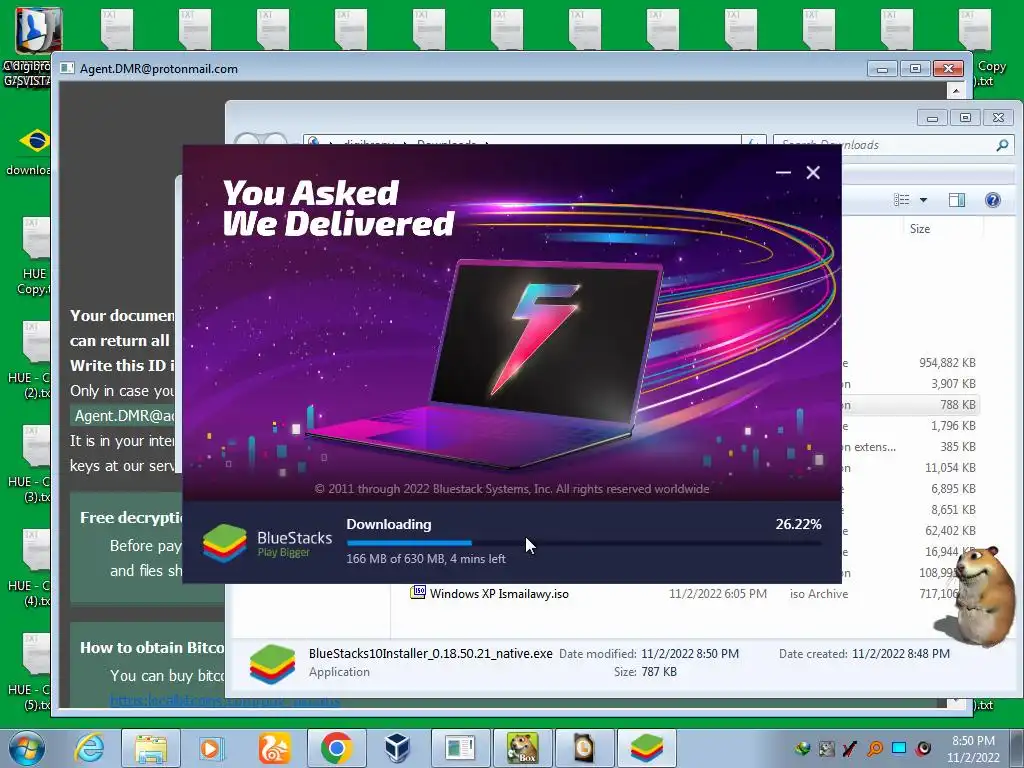The width and height of the screenshot is (1024, 768).
Task: Click the iso Archive type cell
Action: pos(819,594)
